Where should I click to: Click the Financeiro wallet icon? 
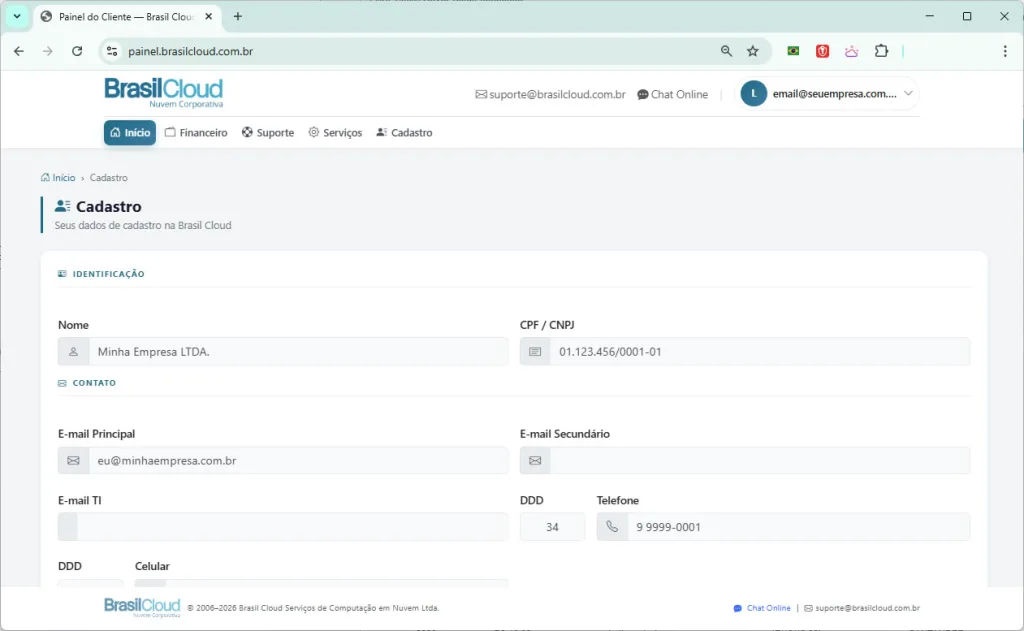click(x=170, y=132)
